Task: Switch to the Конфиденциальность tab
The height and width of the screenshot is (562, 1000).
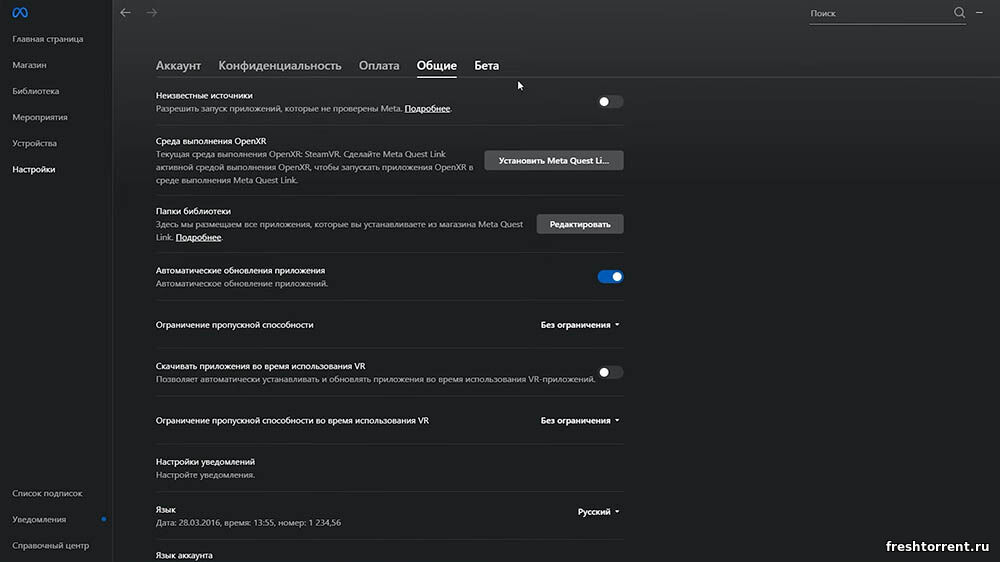Action: [280, 66]
